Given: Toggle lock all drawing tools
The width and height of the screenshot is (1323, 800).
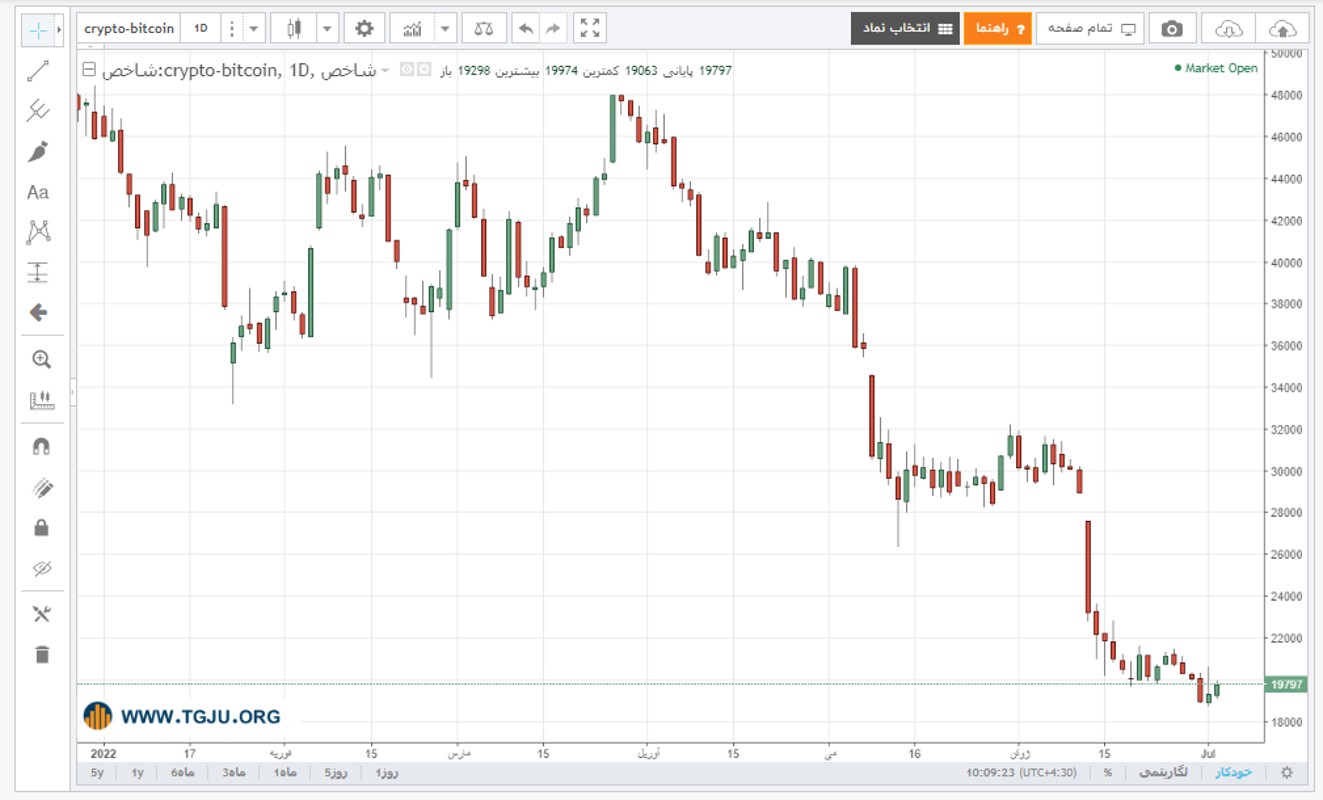Looking at the screenshot, I should [x=41, y=527].
